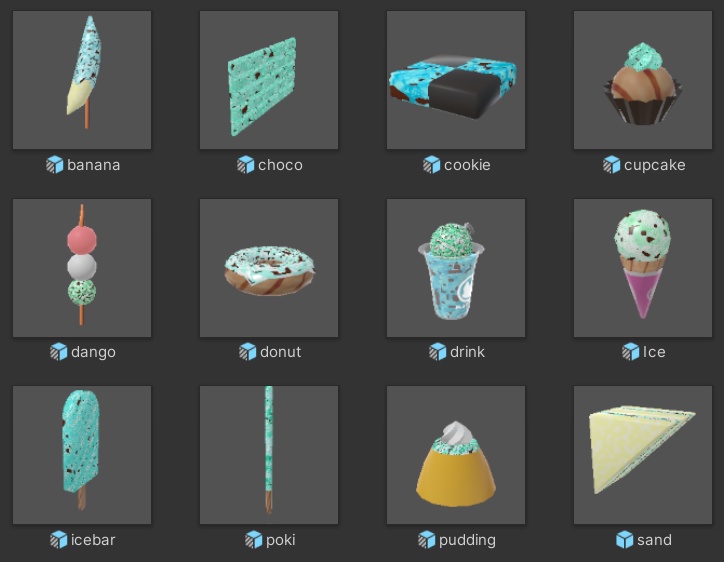Click the pudding asset name label
Screen dimensions: 724x562
pos(467,540)
